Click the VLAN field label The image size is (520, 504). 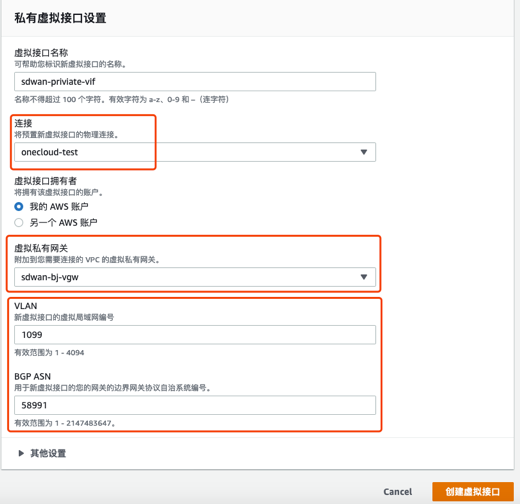26,306
